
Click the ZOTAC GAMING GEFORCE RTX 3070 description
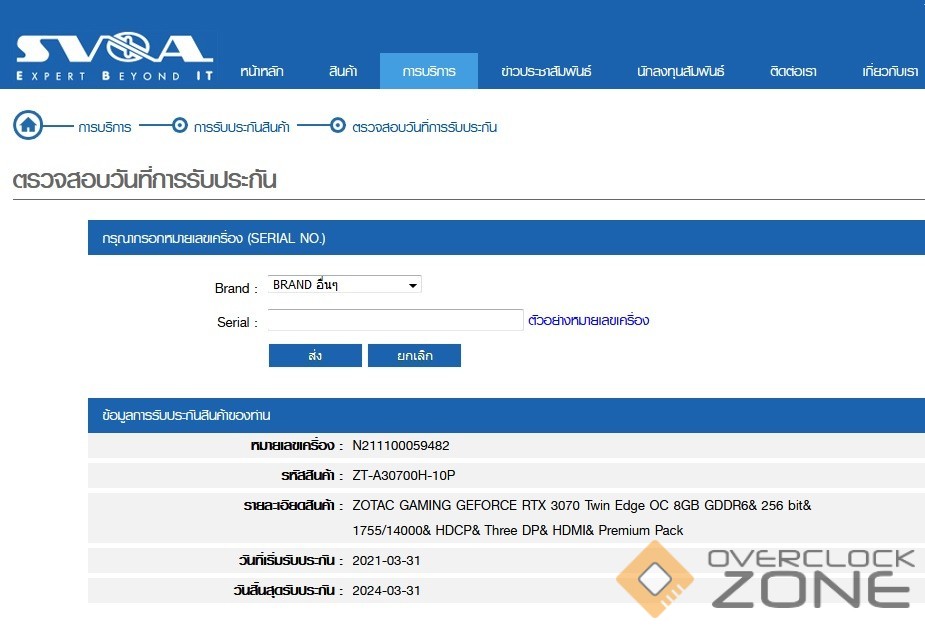(x=581, y=518)
